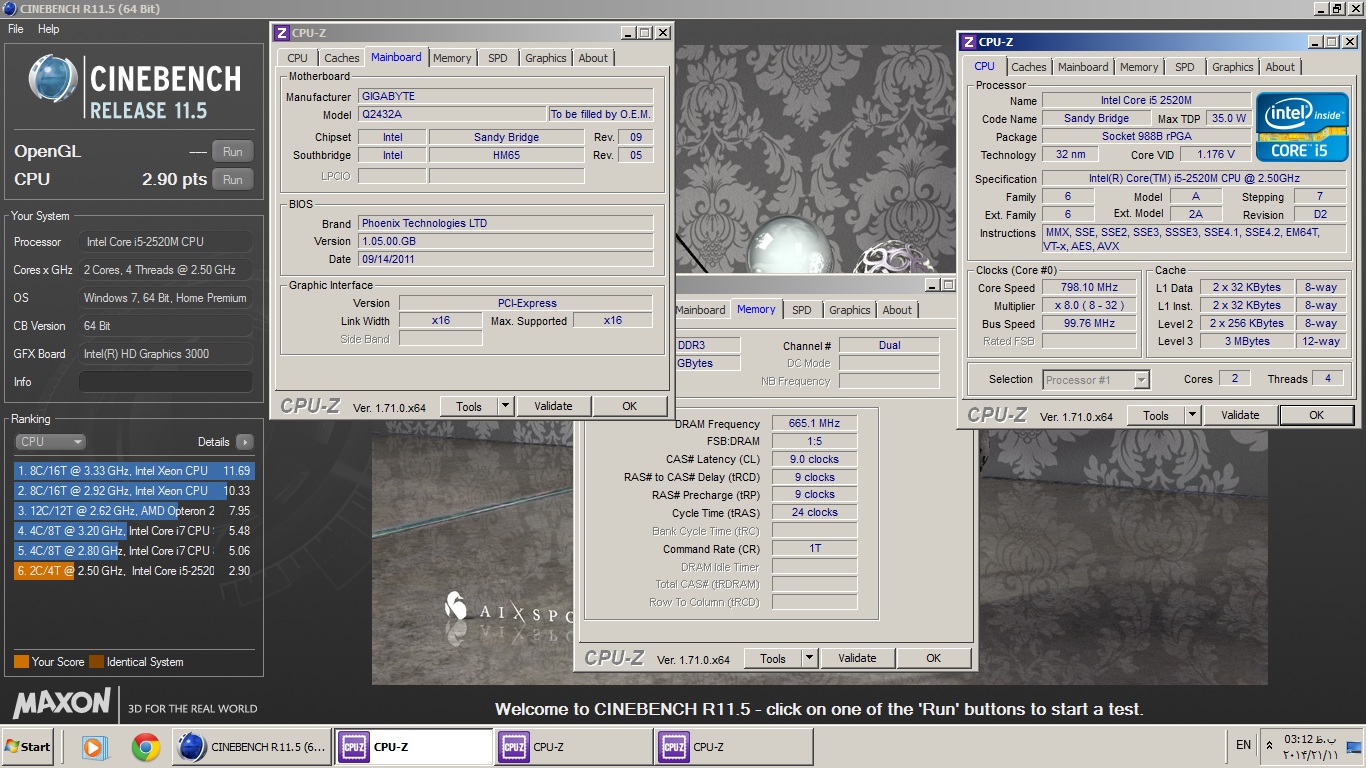
Task: Open Mainboard tab in right CPU-Z window
Action: pos(1083,67)
